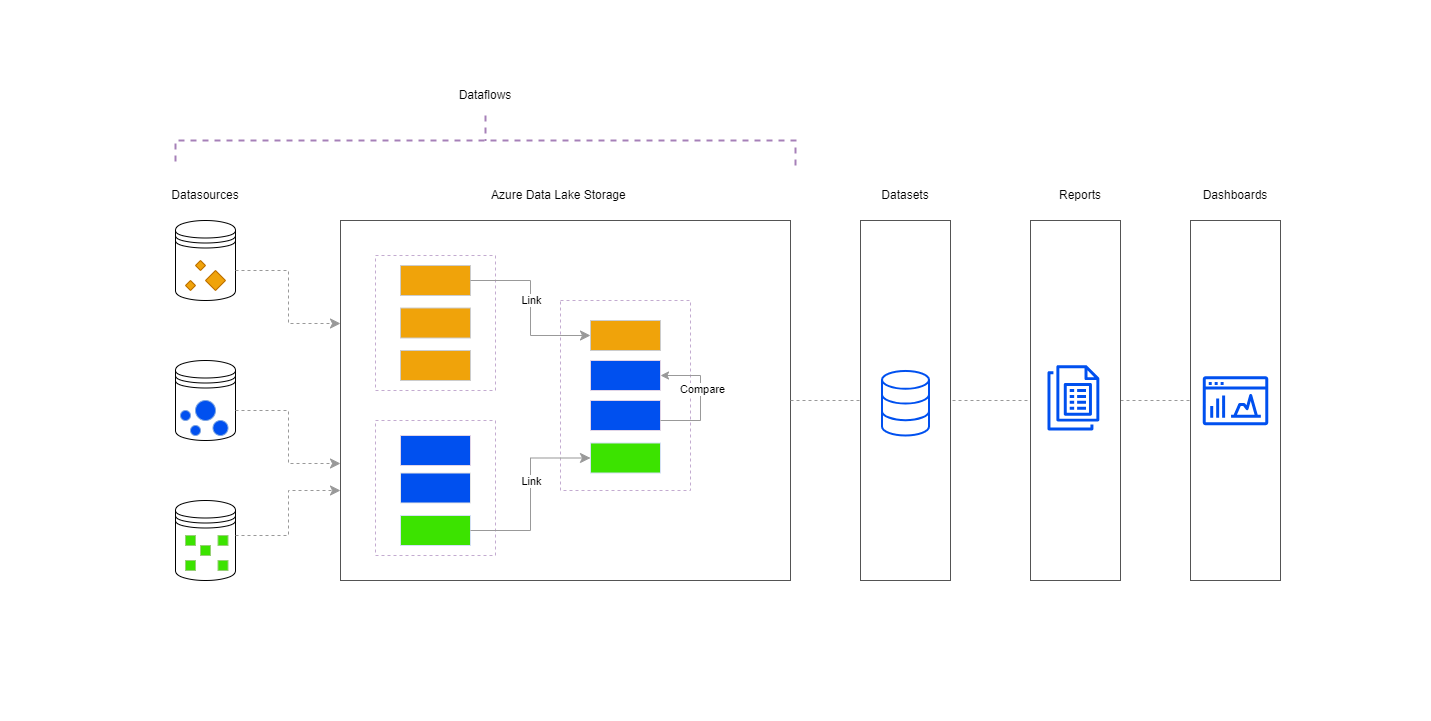
Task: Click the middle orange block in top-left group
Action: (x=435, y=323)
